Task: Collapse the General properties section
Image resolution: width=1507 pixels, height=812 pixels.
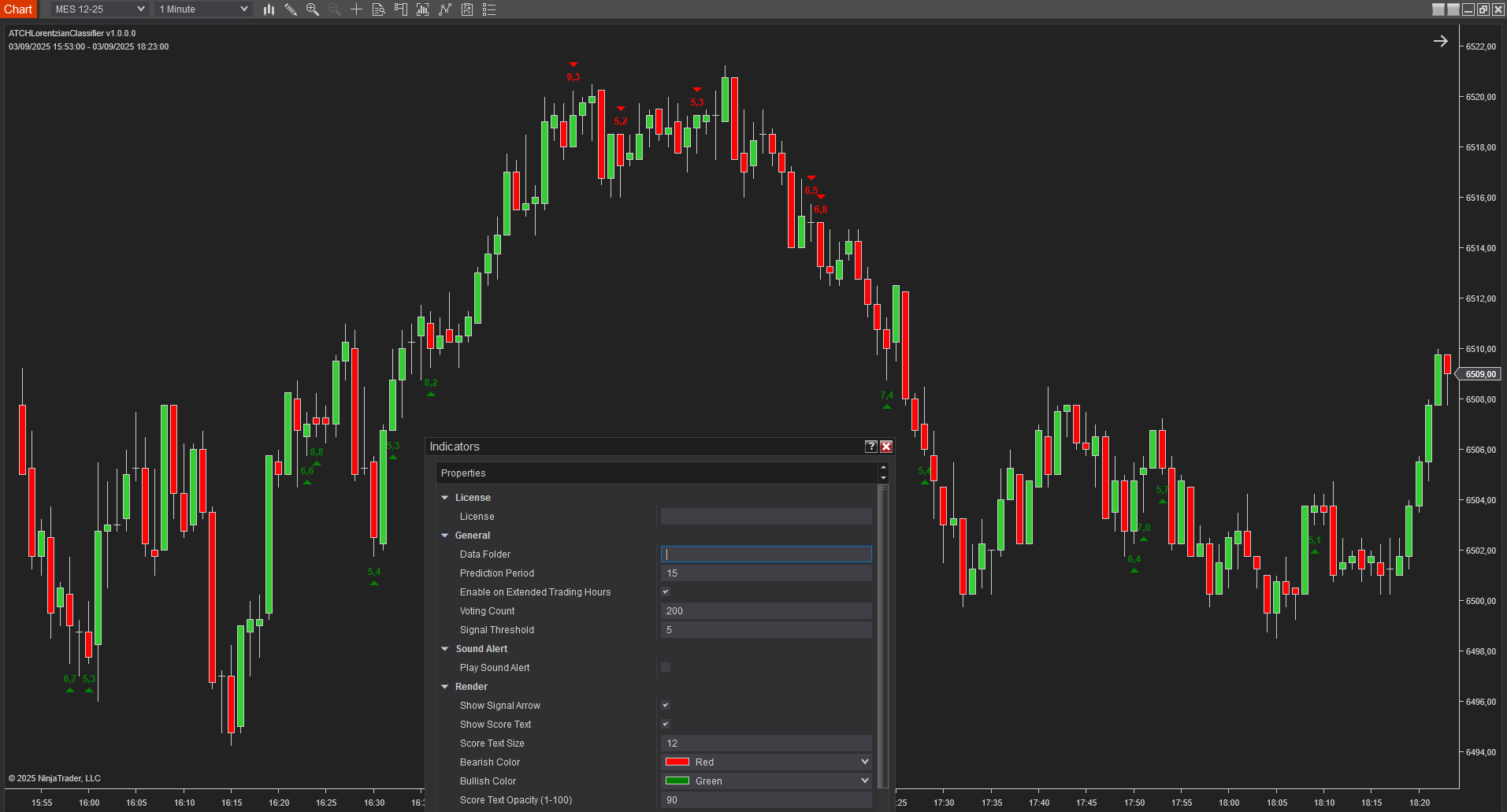Action: [445, 536]
